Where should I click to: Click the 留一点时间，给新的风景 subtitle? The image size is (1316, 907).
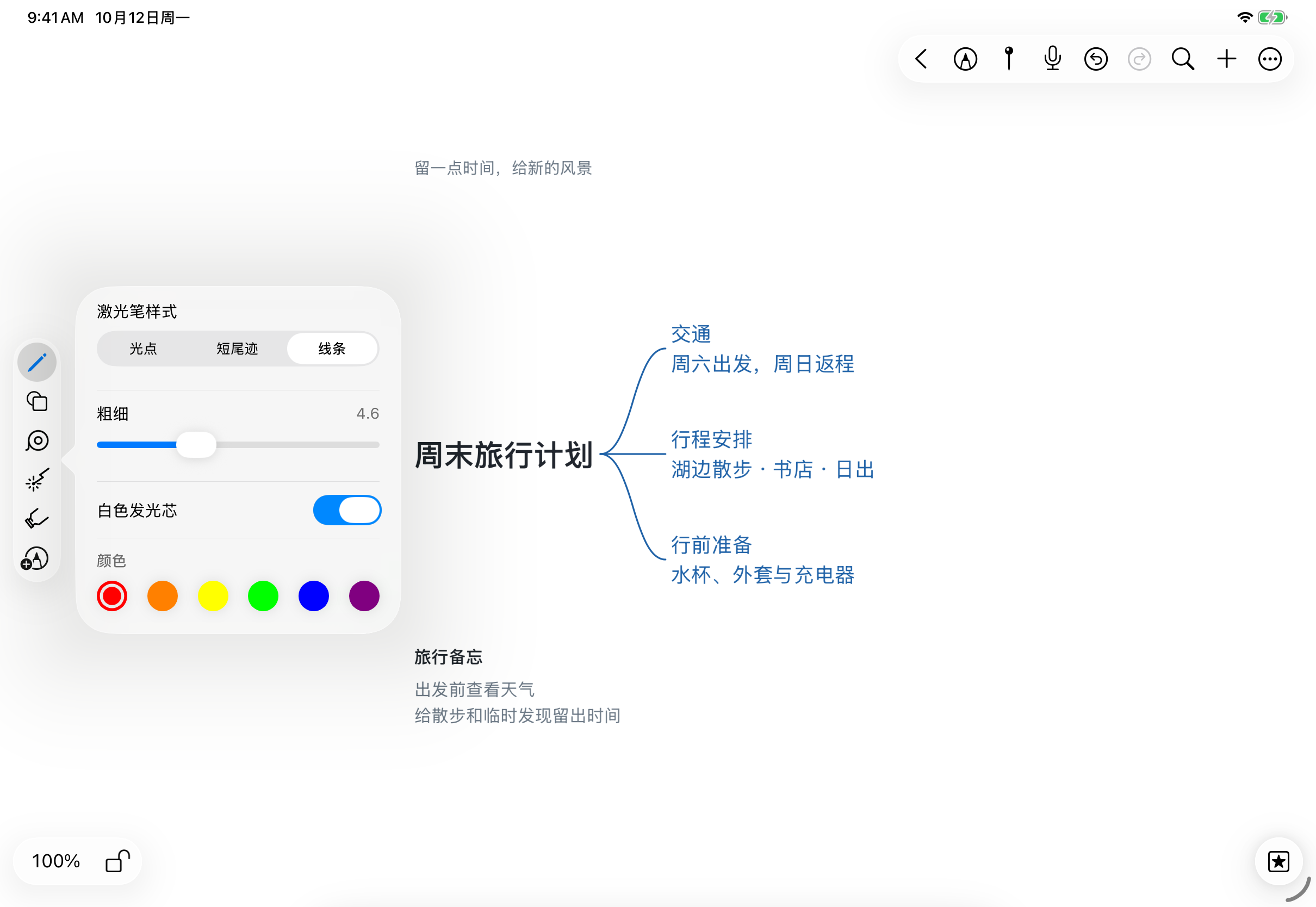coord(503,167)
